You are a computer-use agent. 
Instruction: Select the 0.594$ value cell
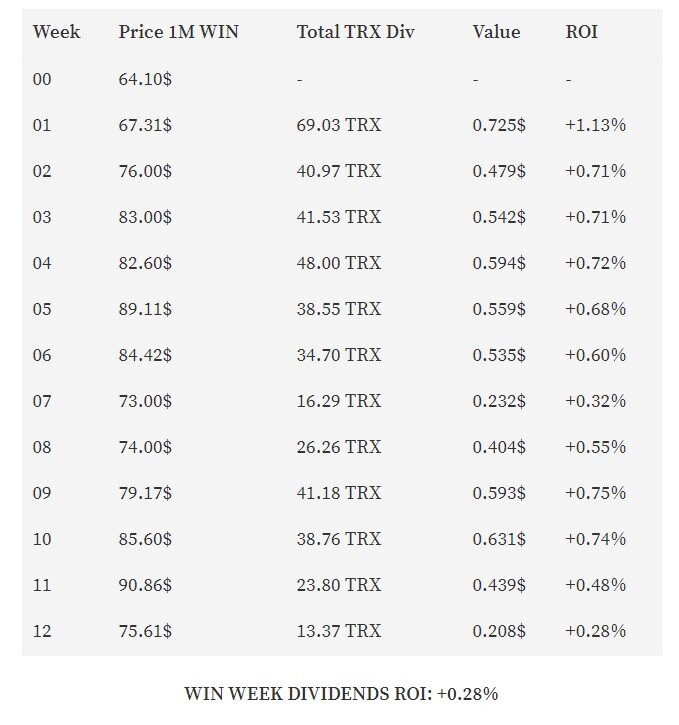pyautogui.click(x=499, y=263)
